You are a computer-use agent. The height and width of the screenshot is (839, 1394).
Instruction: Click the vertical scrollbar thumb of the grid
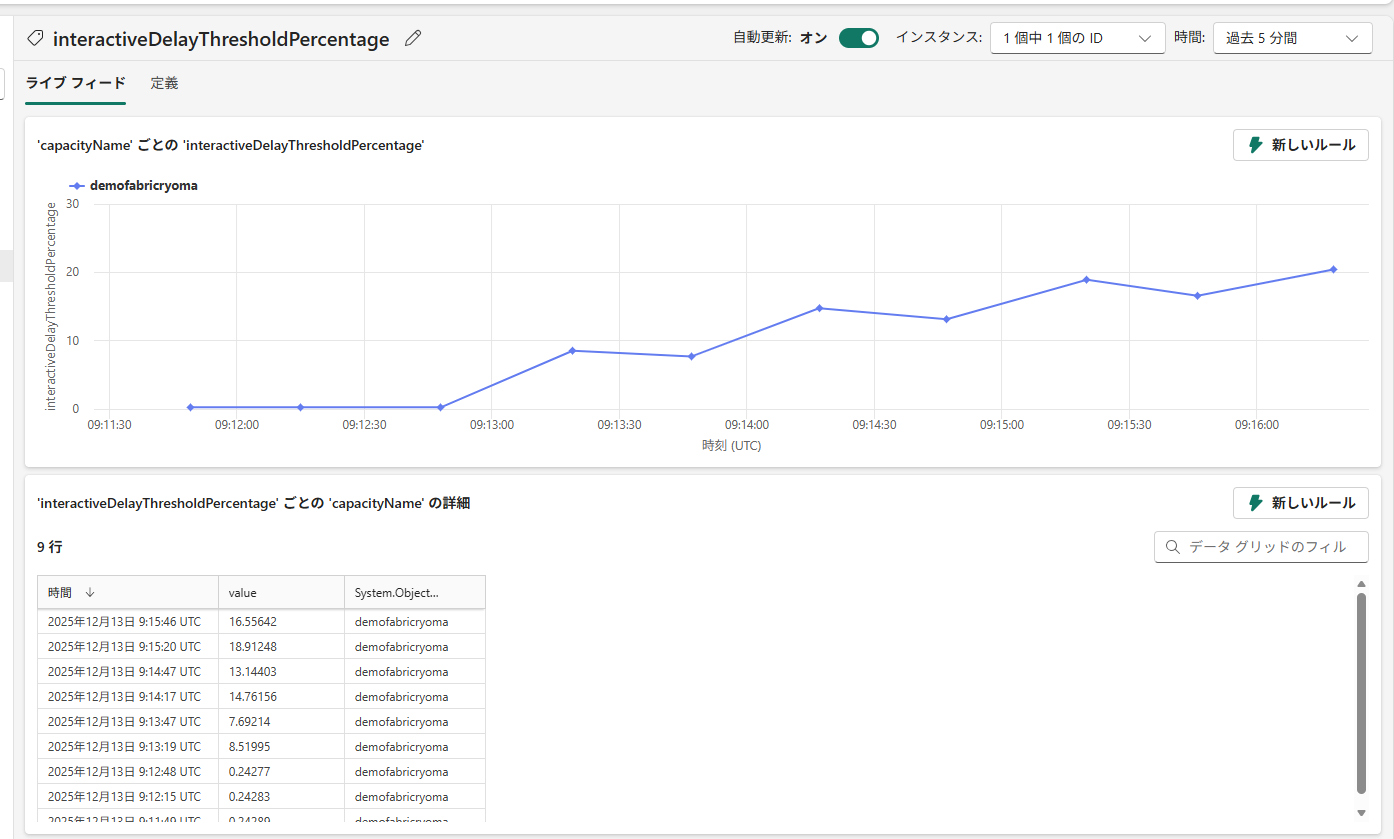1361,693
